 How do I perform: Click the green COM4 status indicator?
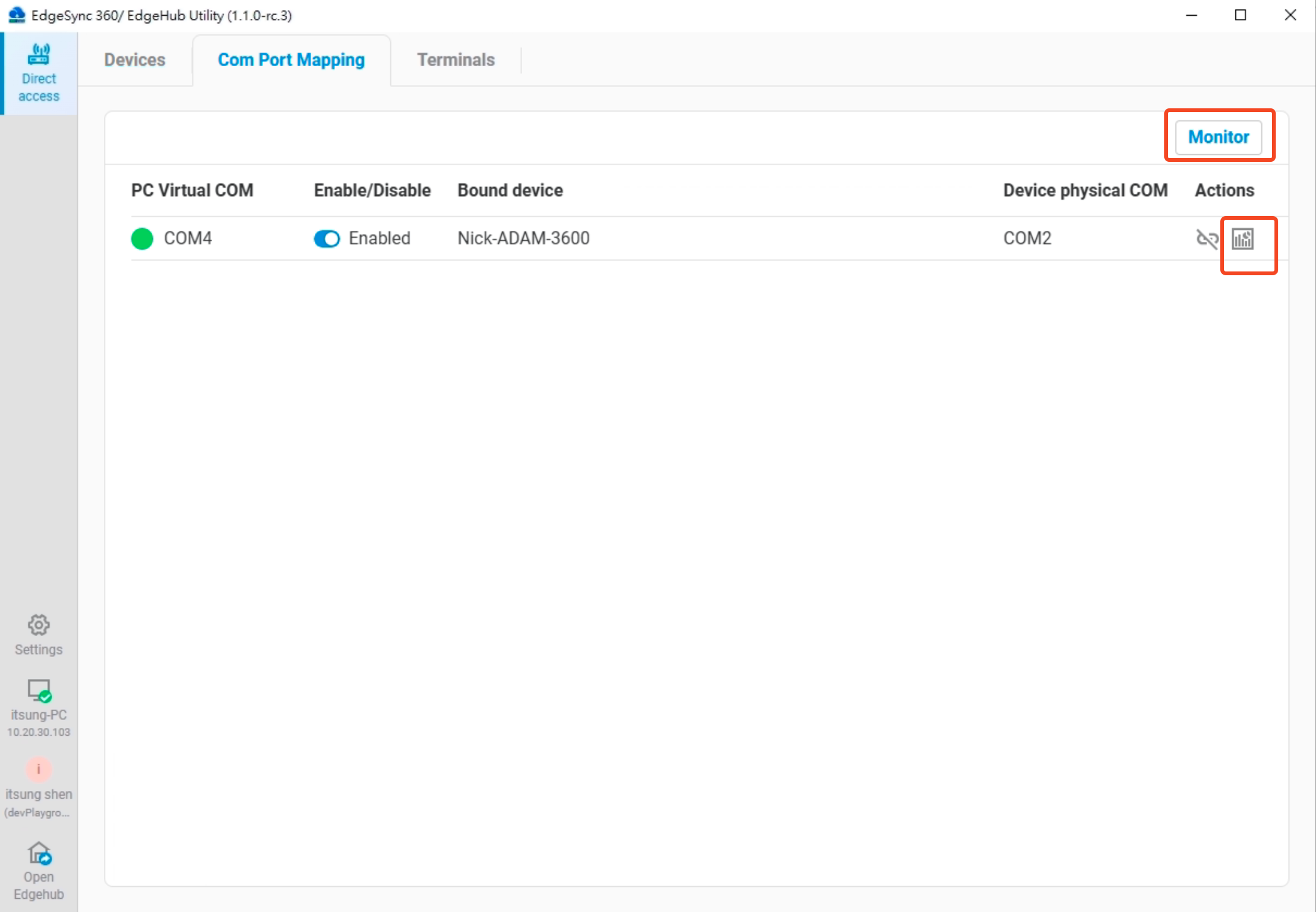pyautogui.click(x=142, y=239)
